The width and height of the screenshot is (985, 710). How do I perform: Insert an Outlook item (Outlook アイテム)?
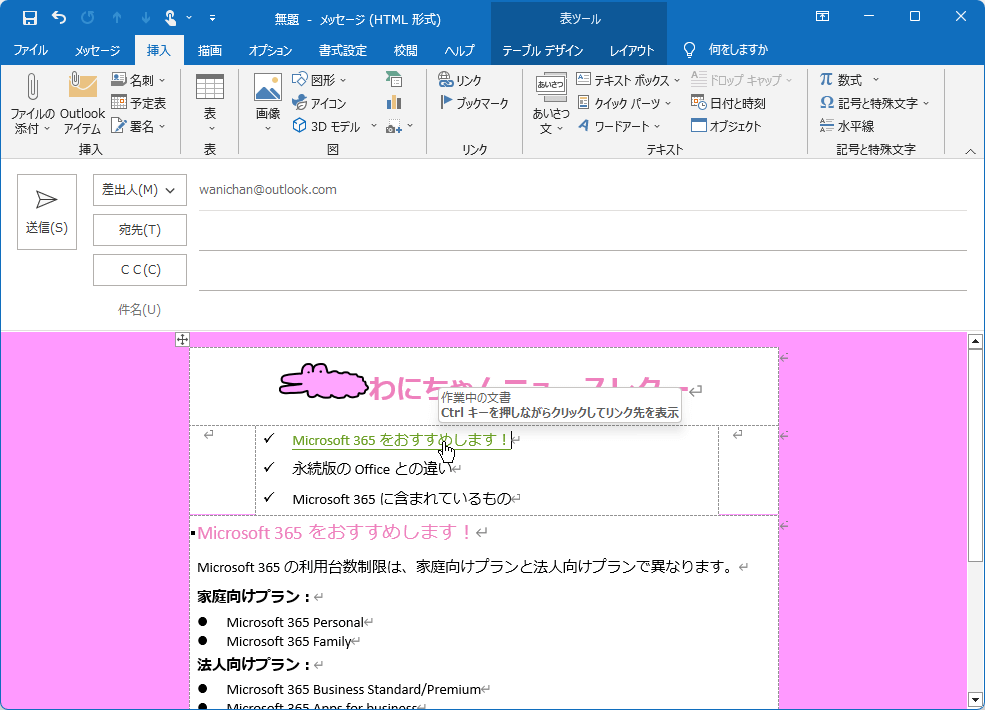coord(82,104)
